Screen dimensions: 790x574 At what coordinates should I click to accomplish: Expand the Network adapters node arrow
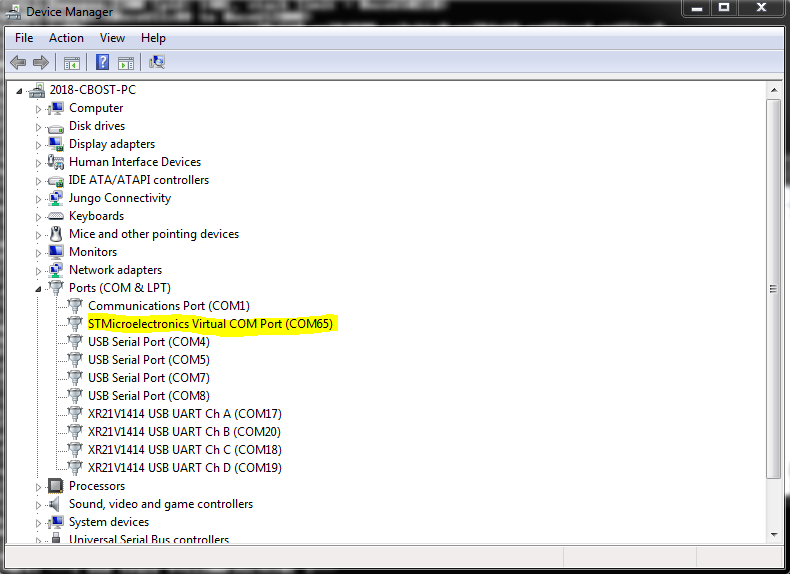pyautogui.click(x=38, y=271)
